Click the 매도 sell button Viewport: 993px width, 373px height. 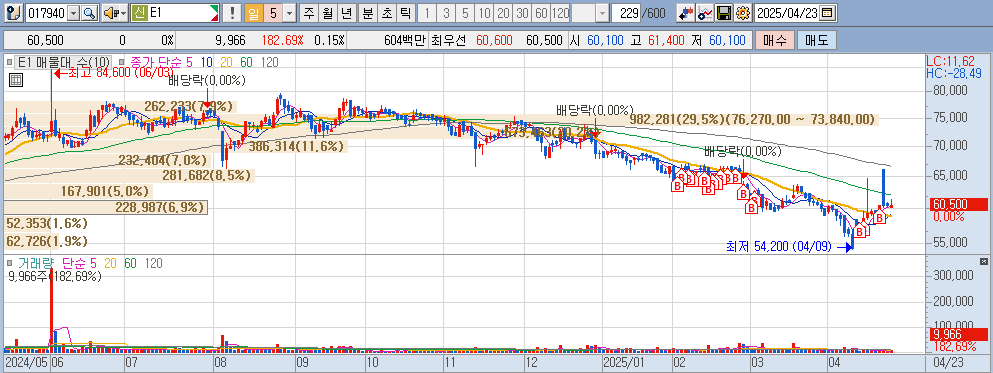pyautogui.click(x=816, y=41)
